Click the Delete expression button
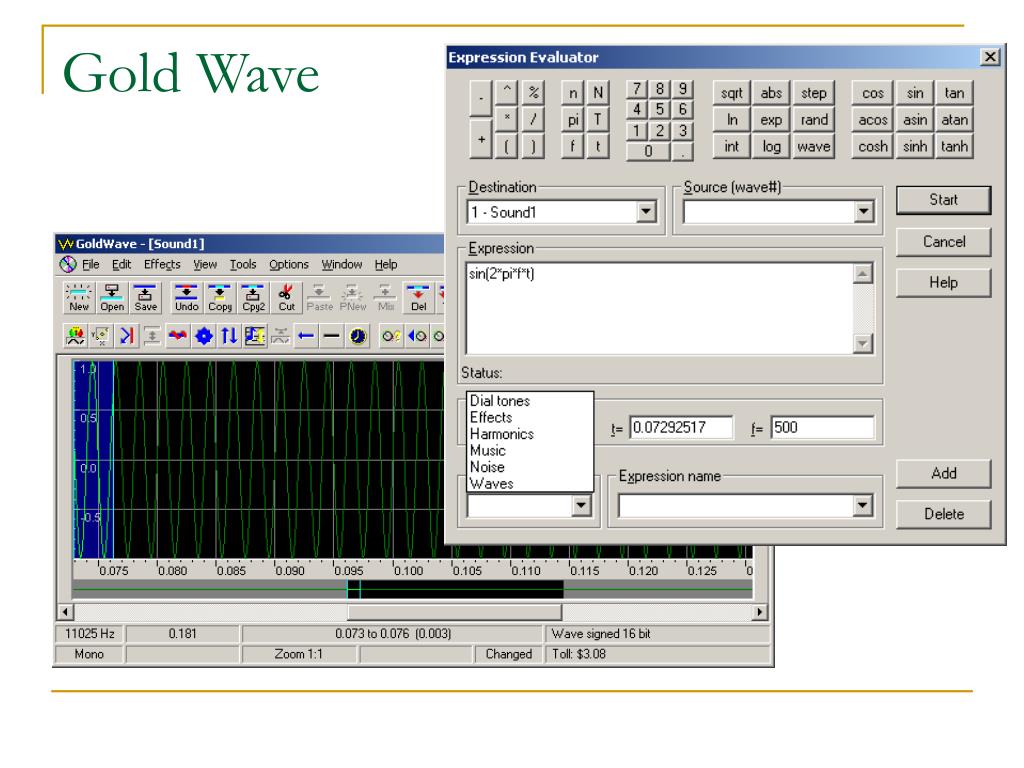This screenshot has height=768, width=1024. [943, 514]
